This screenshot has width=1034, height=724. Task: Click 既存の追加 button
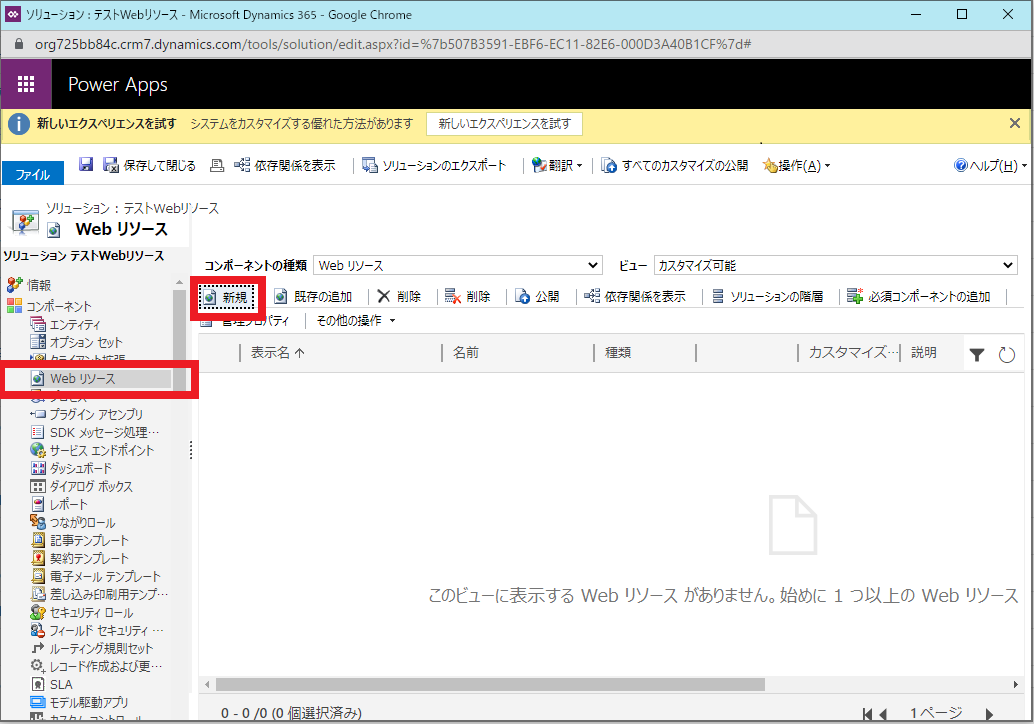[313, 297]
